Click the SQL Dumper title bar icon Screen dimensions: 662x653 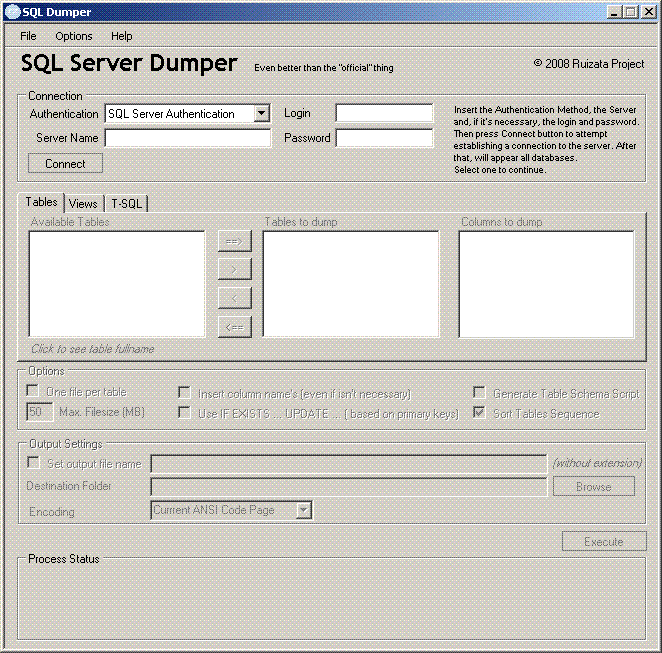click(13, 12)
